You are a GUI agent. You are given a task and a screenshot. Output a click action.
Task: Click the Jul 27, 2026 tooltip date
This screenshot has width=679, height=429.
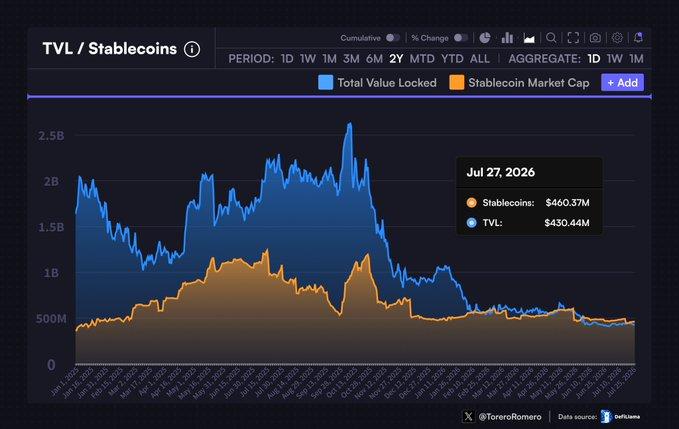coord(501,172)
